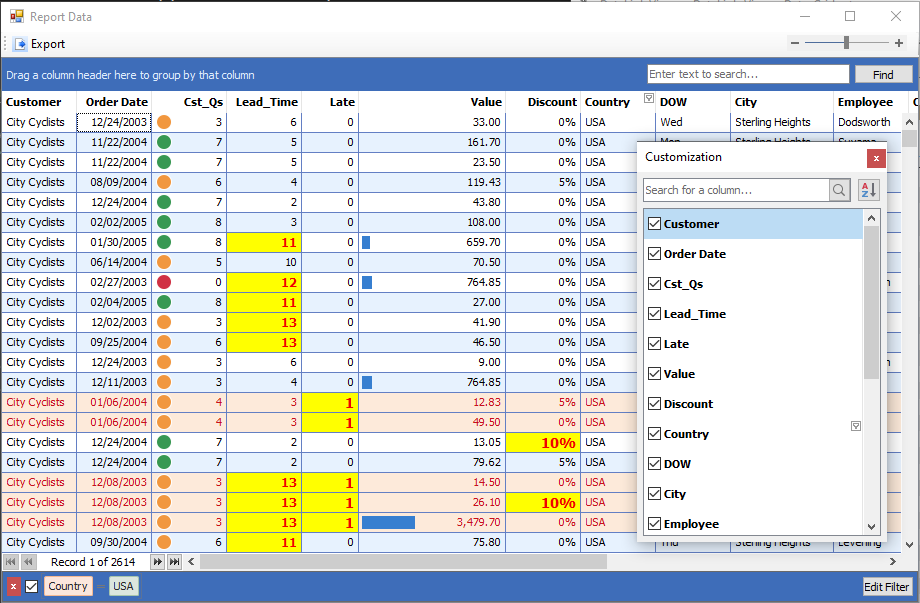The height and width of the screenshot is (603, 920).
Task: Sort by the Lead_Time column header
Action: (264, 101)
